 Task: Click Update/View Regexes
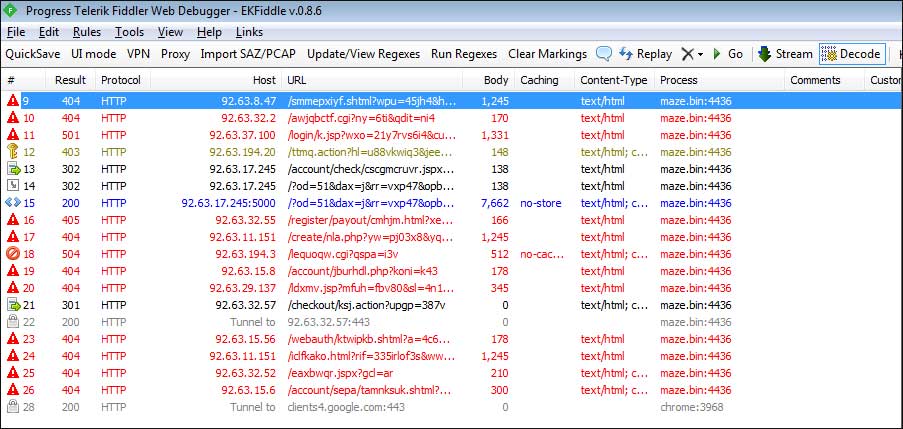click(x=363, y=54)
